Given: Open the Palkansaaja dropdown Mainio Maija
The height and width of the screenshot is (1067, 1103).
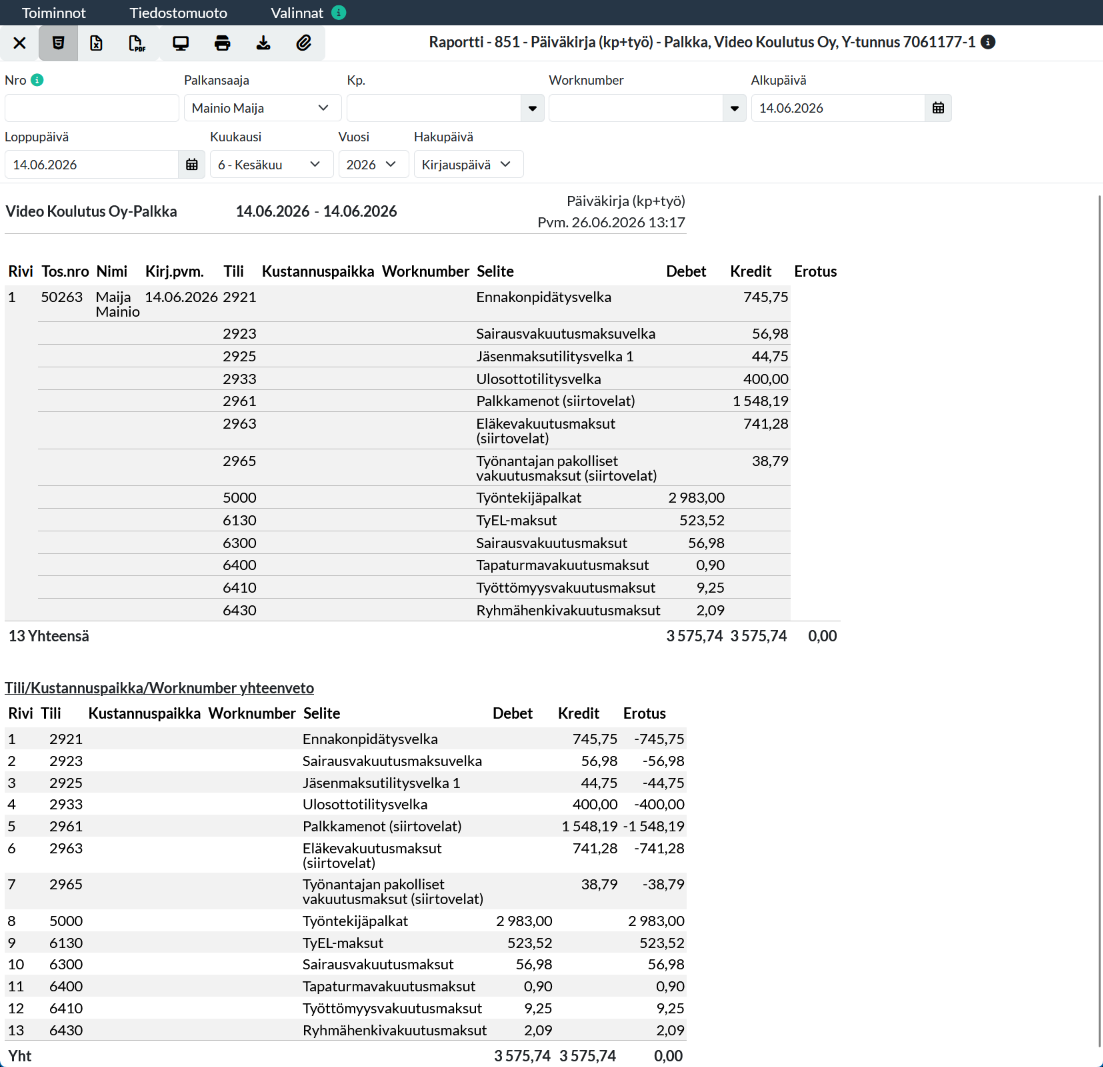Looking at the screenshot, I should pos(262,108).
